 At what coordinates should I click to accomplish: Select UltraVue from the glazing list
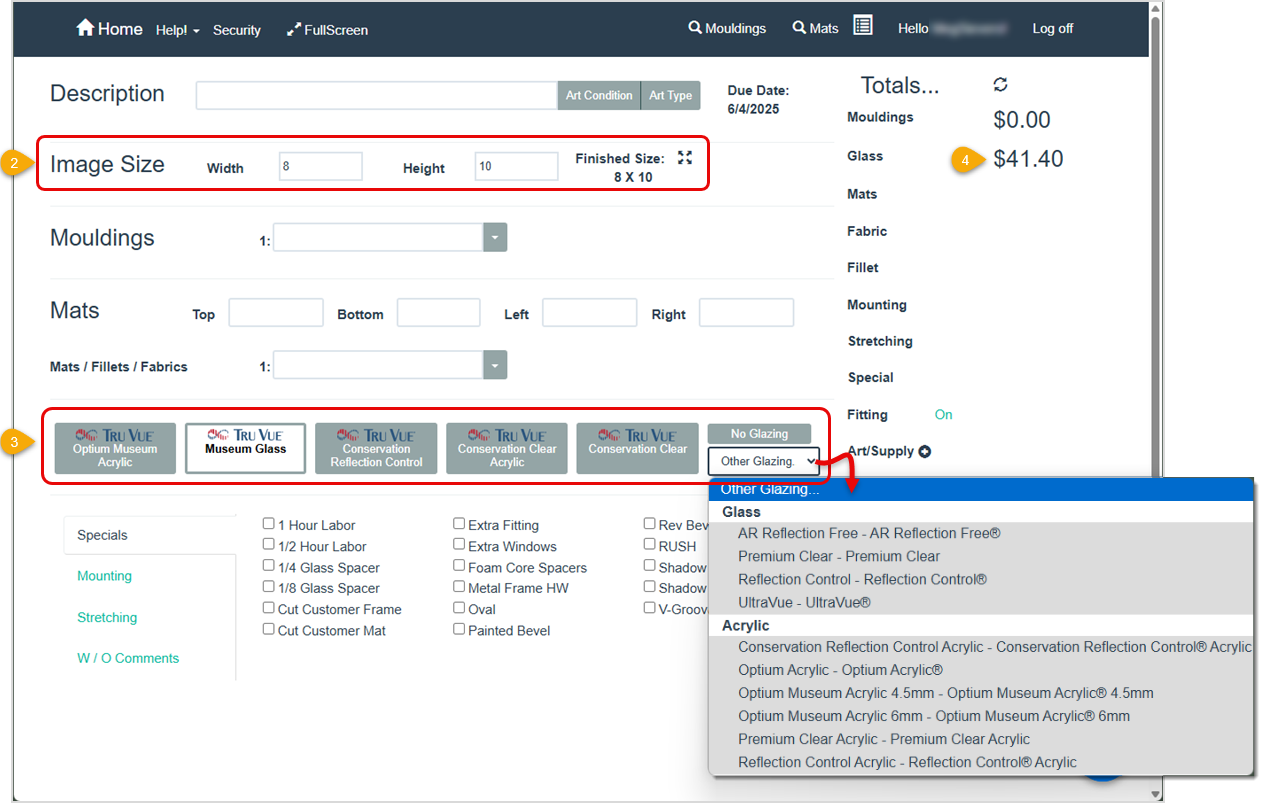coord(804,602)
